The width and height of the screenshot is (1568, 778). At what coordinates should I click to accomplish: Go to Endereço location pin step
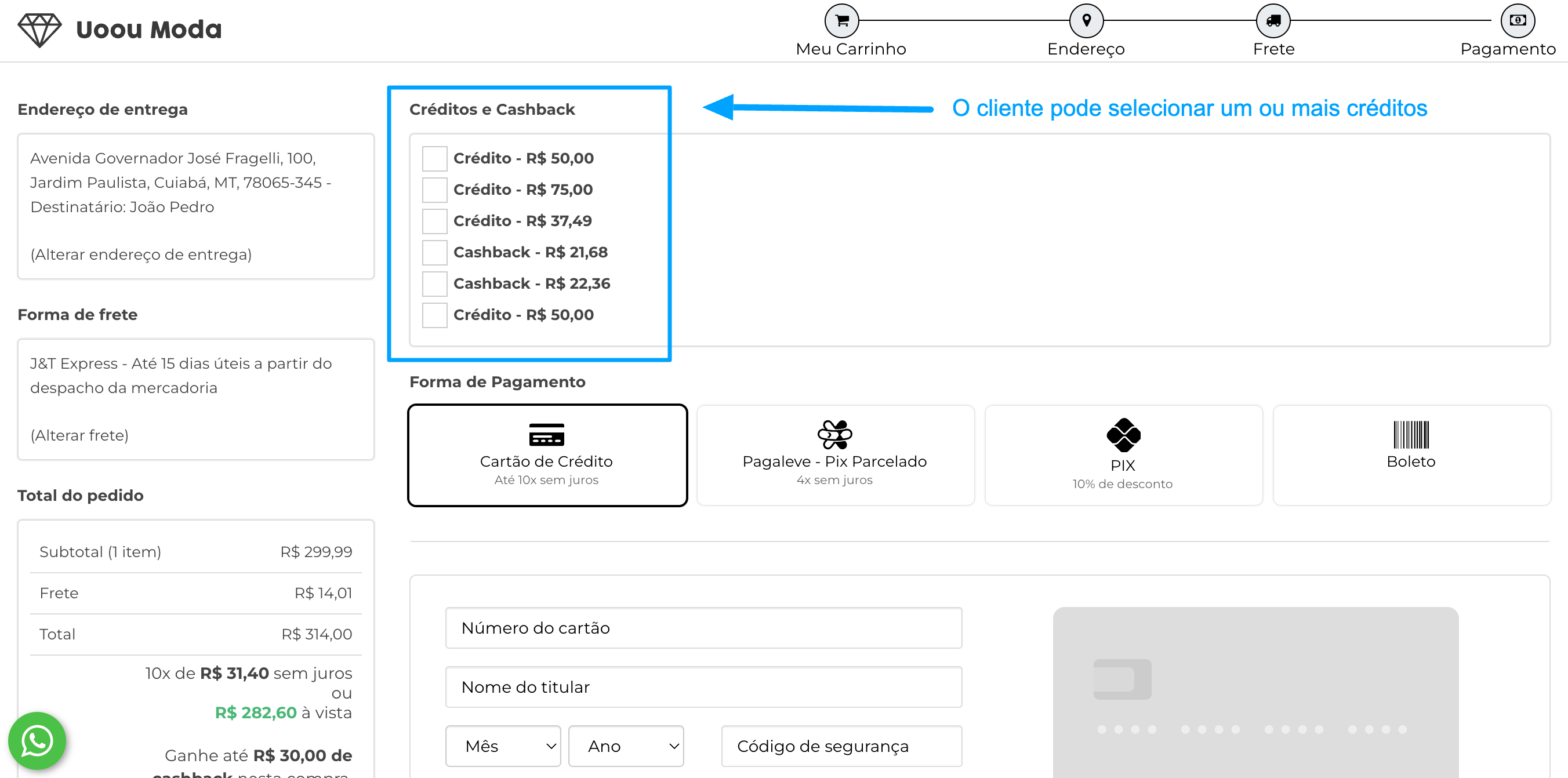[1086, 21]
